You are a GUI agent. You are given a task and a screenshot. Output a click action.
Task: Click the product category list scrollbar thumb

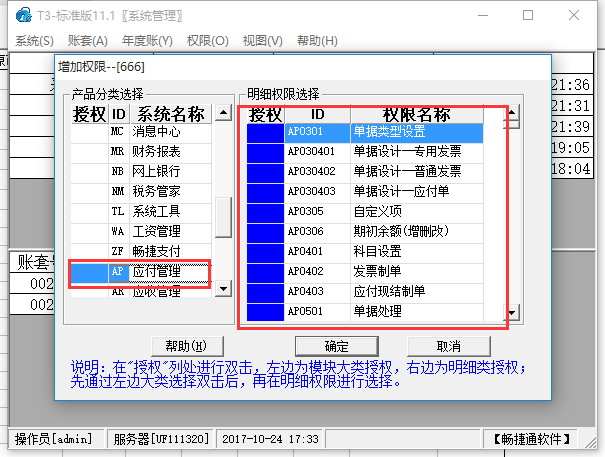coord(223,217)
